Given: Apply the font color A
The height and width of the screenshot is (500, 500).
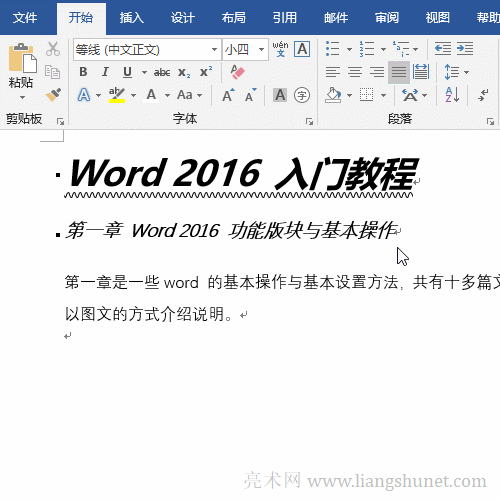Looking at the screenshot, I should click(x=151, y=95).
